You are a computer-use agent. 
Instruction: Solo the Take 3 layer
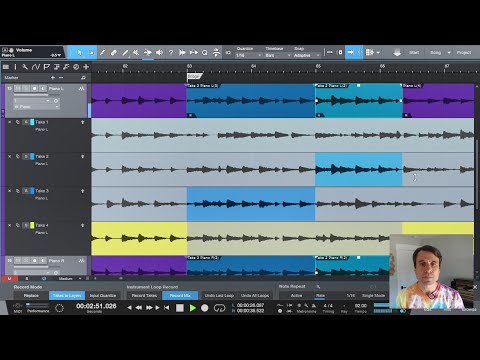pos(26,191)
